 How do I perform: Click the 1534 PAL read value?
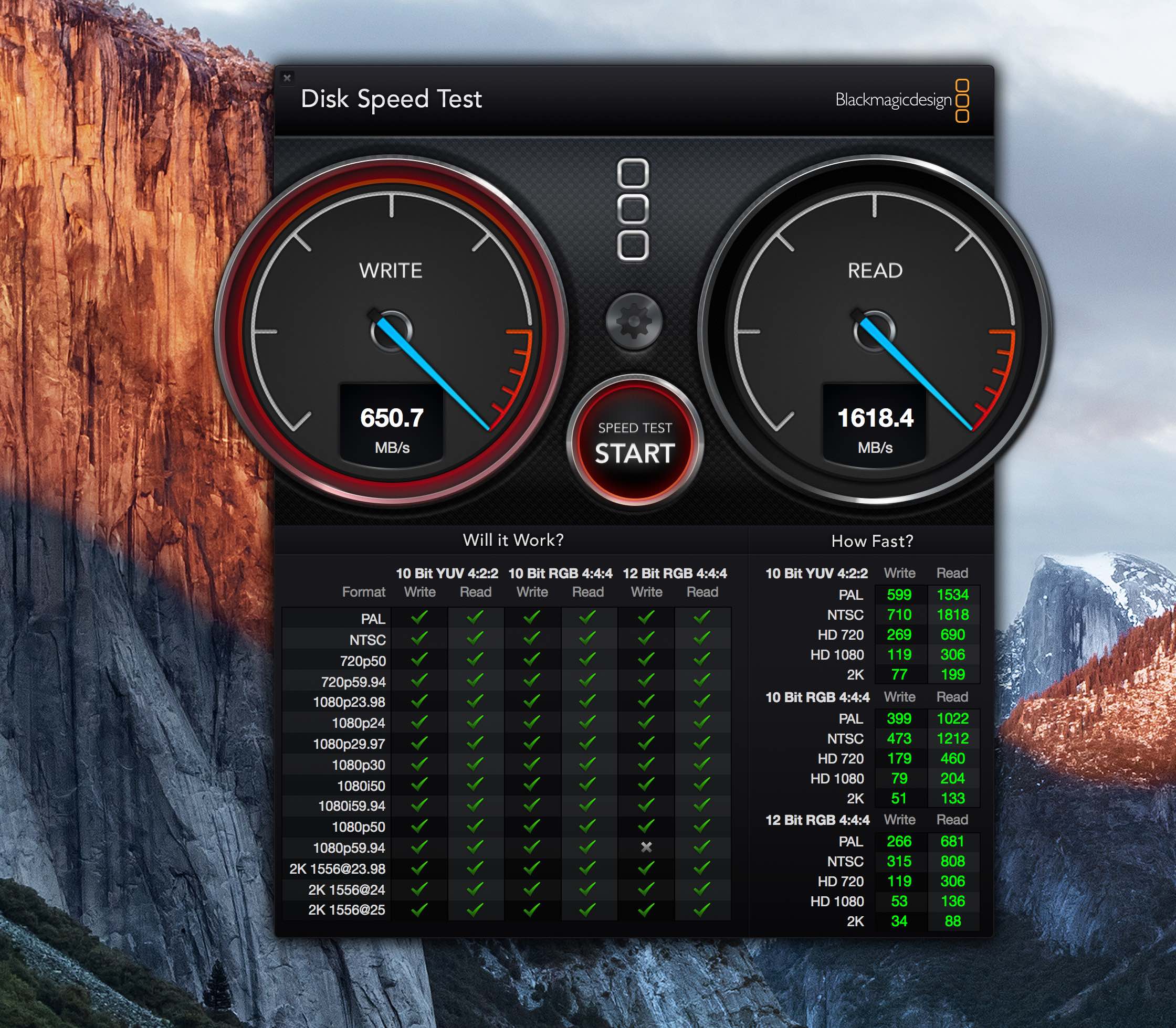[x=953, y=595]
